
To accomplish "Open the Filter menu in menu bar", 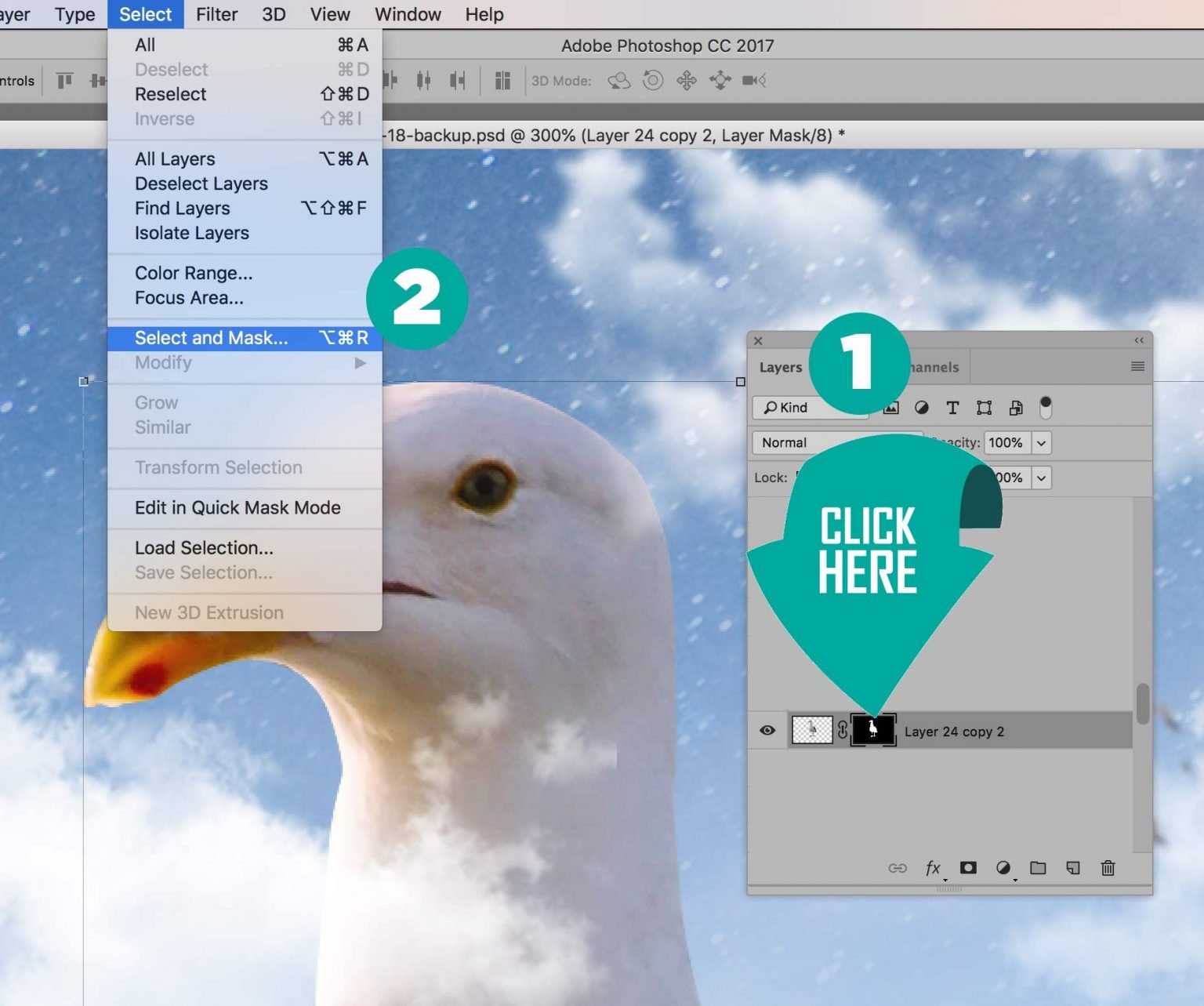I will tap(216, 13).
